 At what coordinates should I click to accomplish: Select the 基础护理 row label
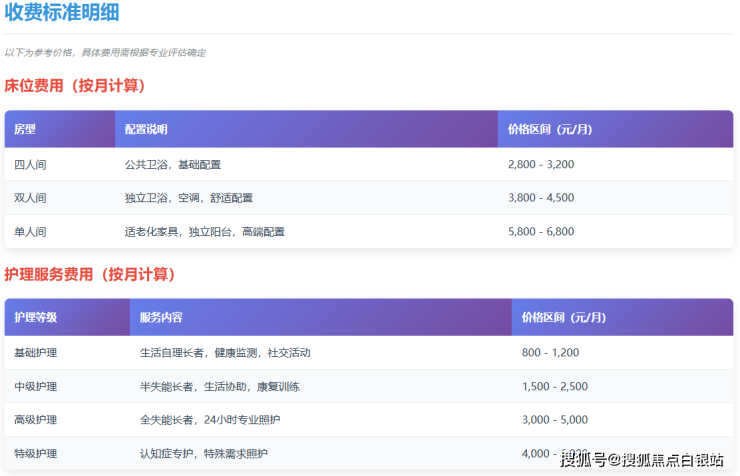[36, 352]
